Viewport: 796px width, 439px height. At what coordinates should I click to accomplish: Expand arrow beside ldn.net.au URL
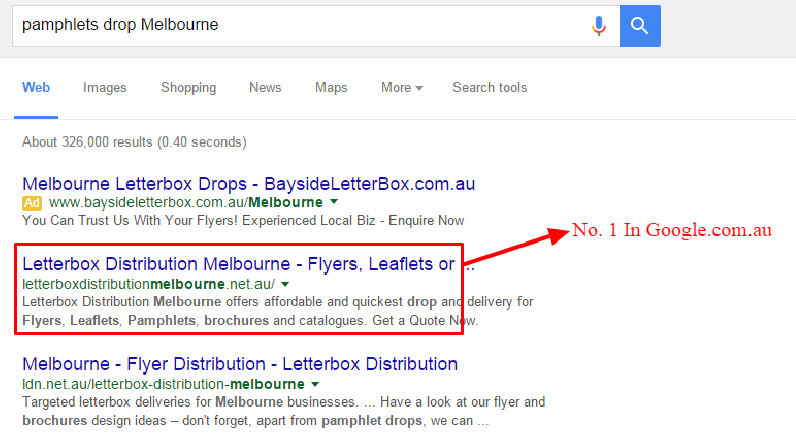click(x=315, y=384)
